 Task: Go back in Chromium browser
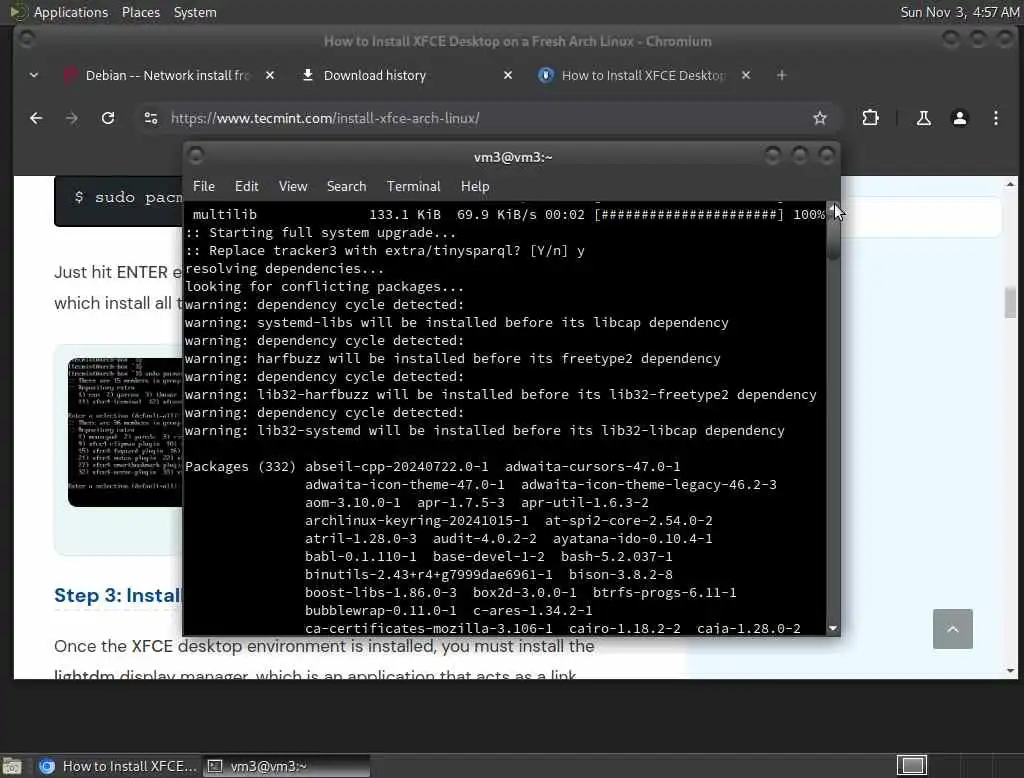(x=36, y=118)
